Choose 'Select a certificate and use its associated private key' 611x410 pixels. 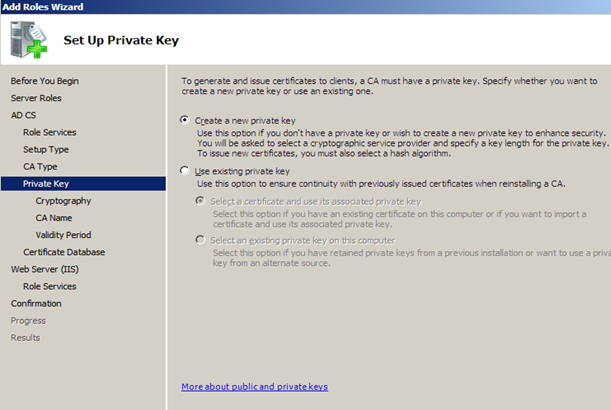pos(201,201)
